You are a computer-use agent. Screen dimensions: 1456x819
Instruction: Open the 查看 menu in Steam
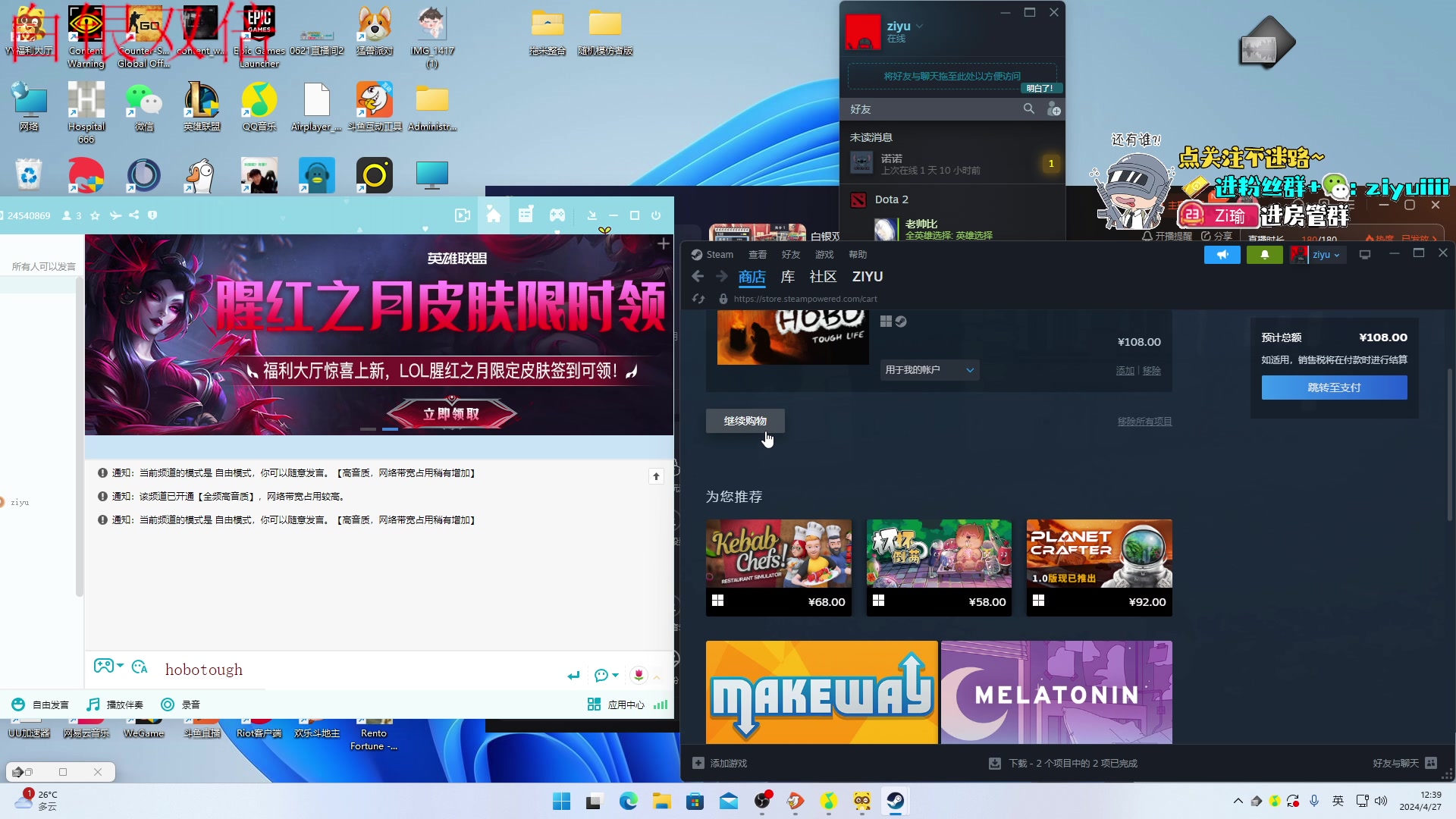758,255
